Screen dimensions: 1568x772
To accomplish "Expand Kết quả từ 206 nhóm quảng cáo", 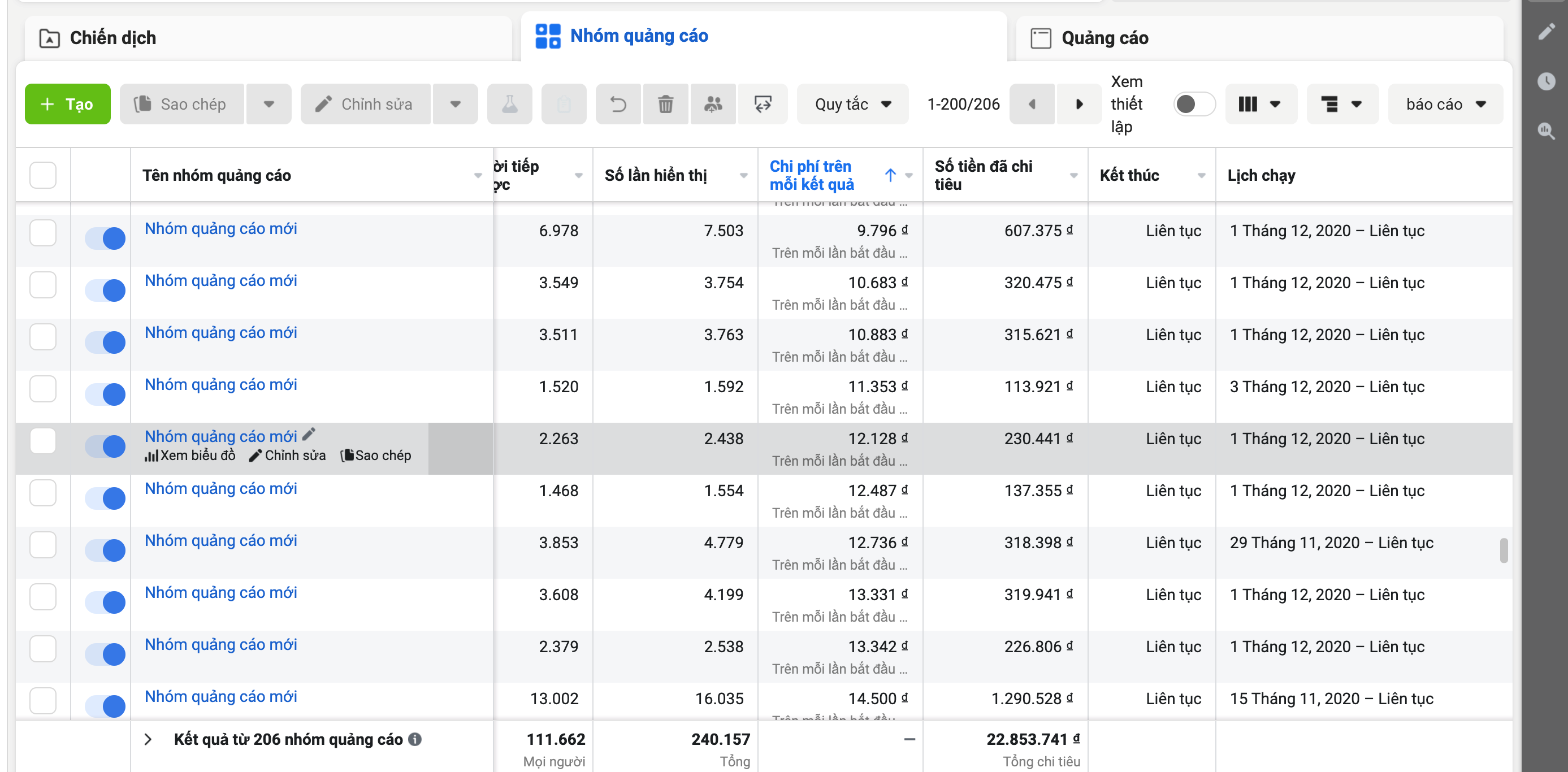I will (148, 739).
